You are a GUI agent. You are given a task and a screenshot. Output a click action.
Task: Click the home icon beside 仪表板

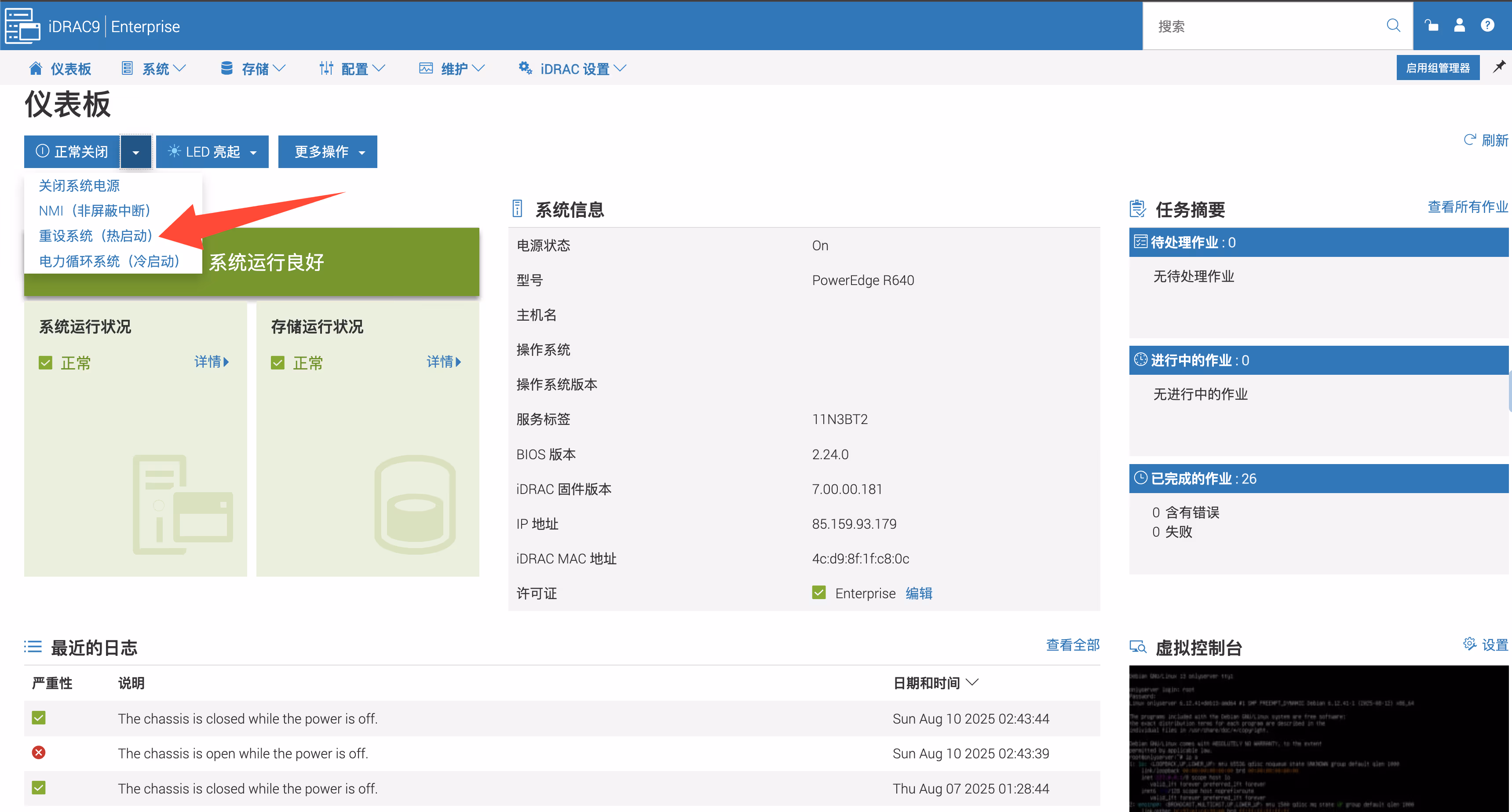pyautogui.click(x=36, y=68)
